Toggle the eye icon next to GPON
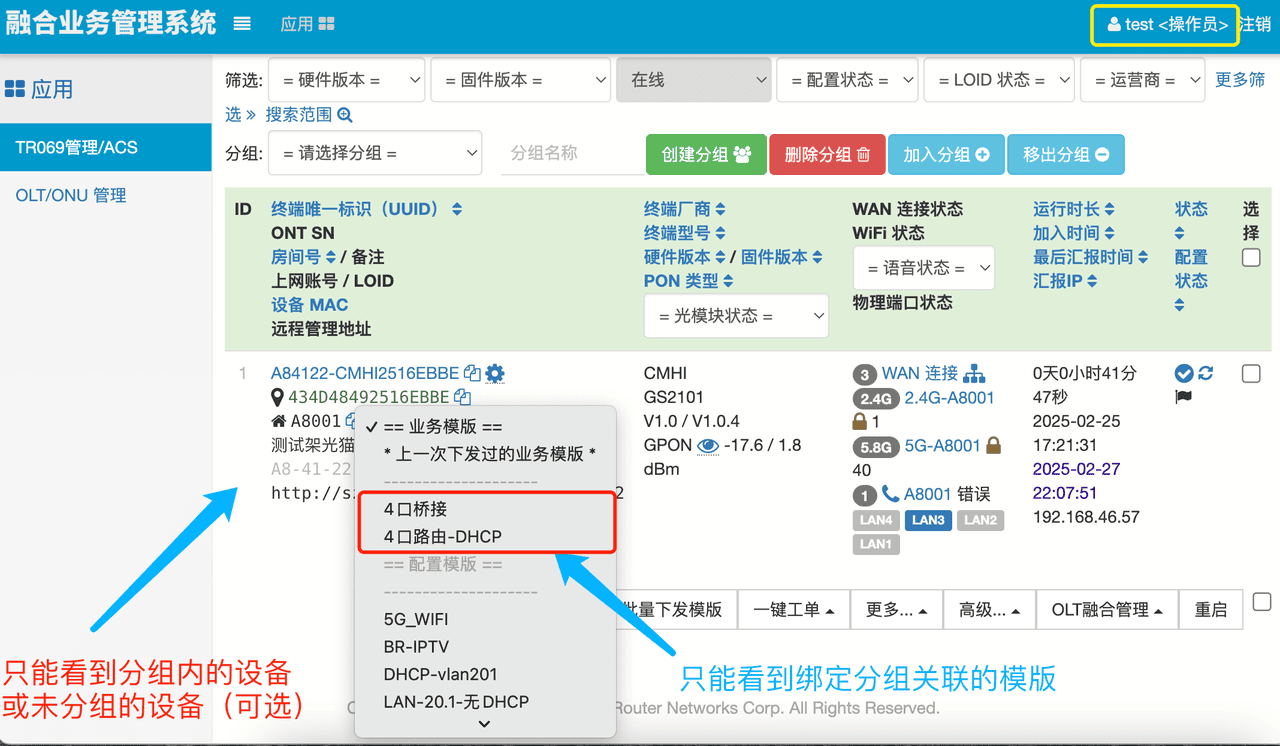Image resolution: width=1280 pixels, height=746 pixels. tap(708, 446)
